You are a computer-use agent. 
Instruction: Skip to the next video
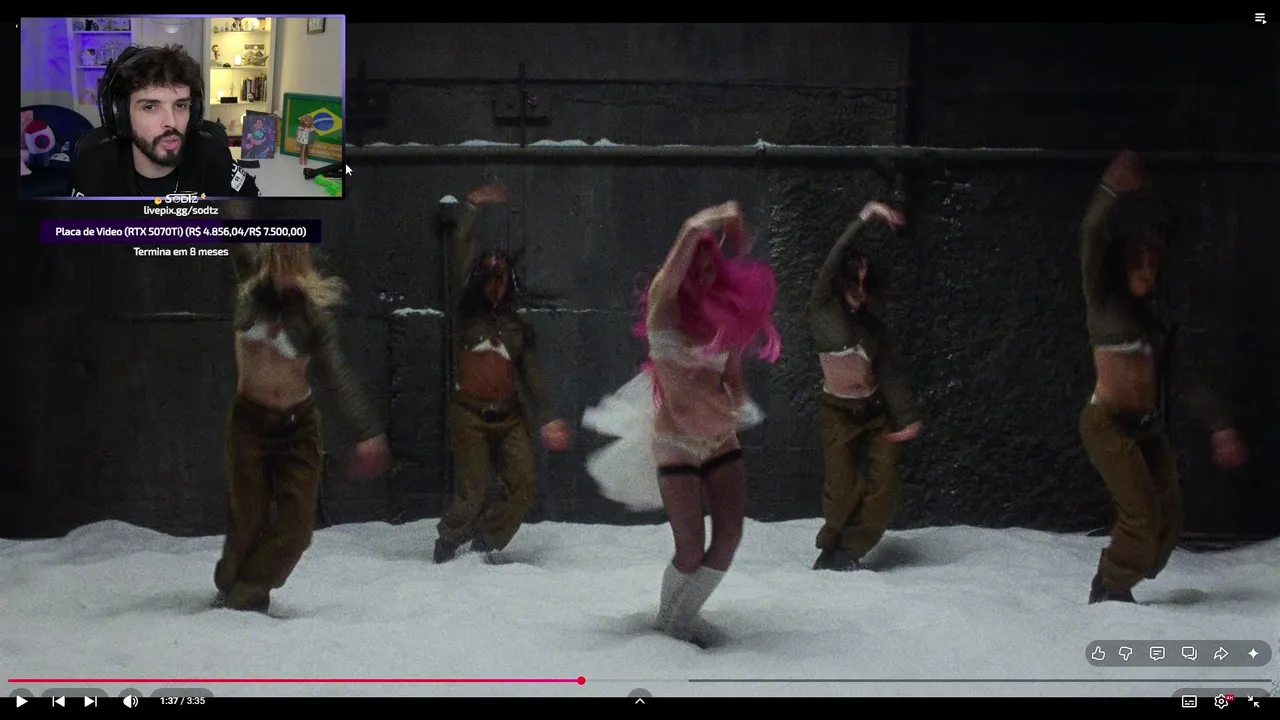tap(90, 701)
